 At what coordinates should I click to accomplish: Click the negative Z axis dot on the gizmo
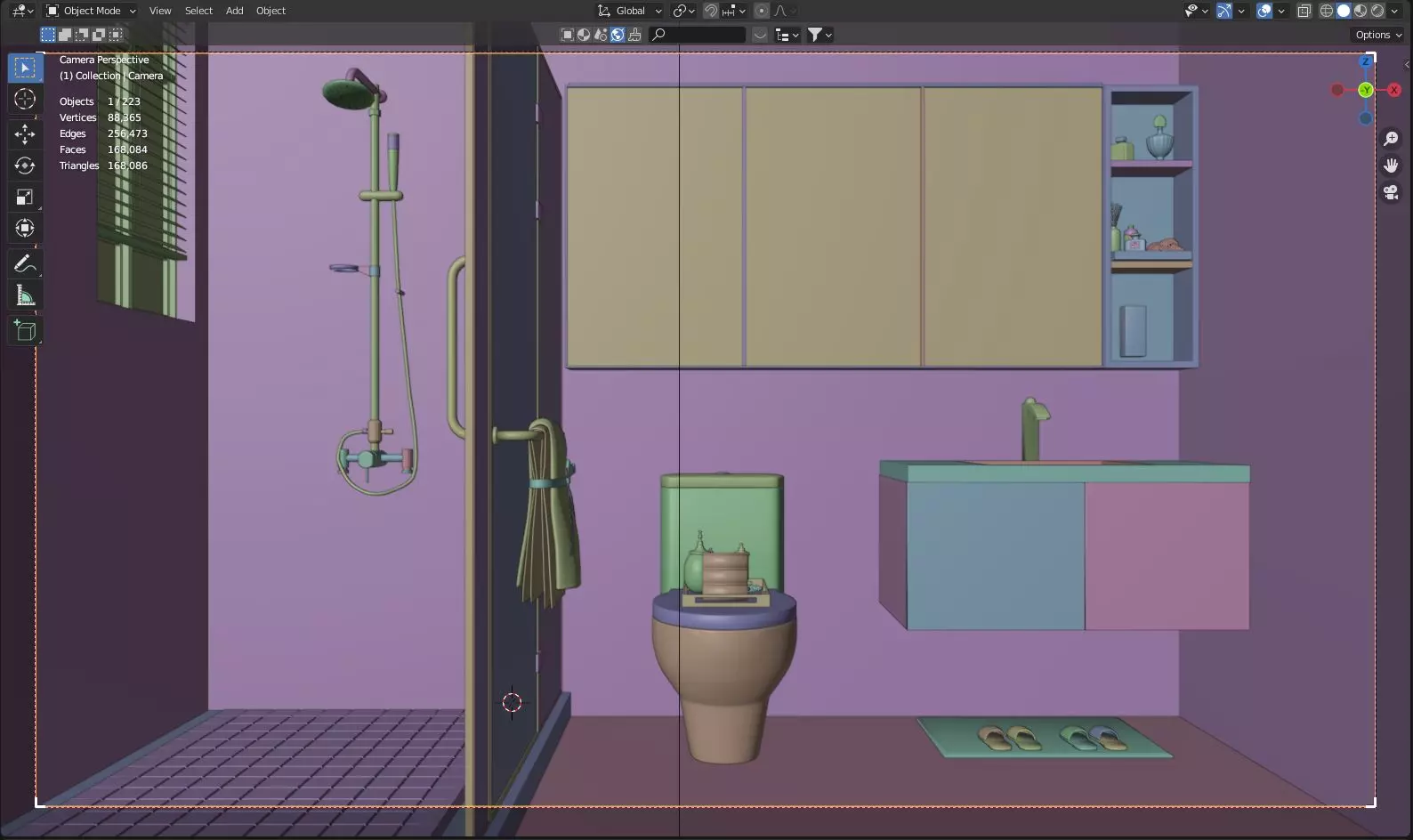[1366, 118]
